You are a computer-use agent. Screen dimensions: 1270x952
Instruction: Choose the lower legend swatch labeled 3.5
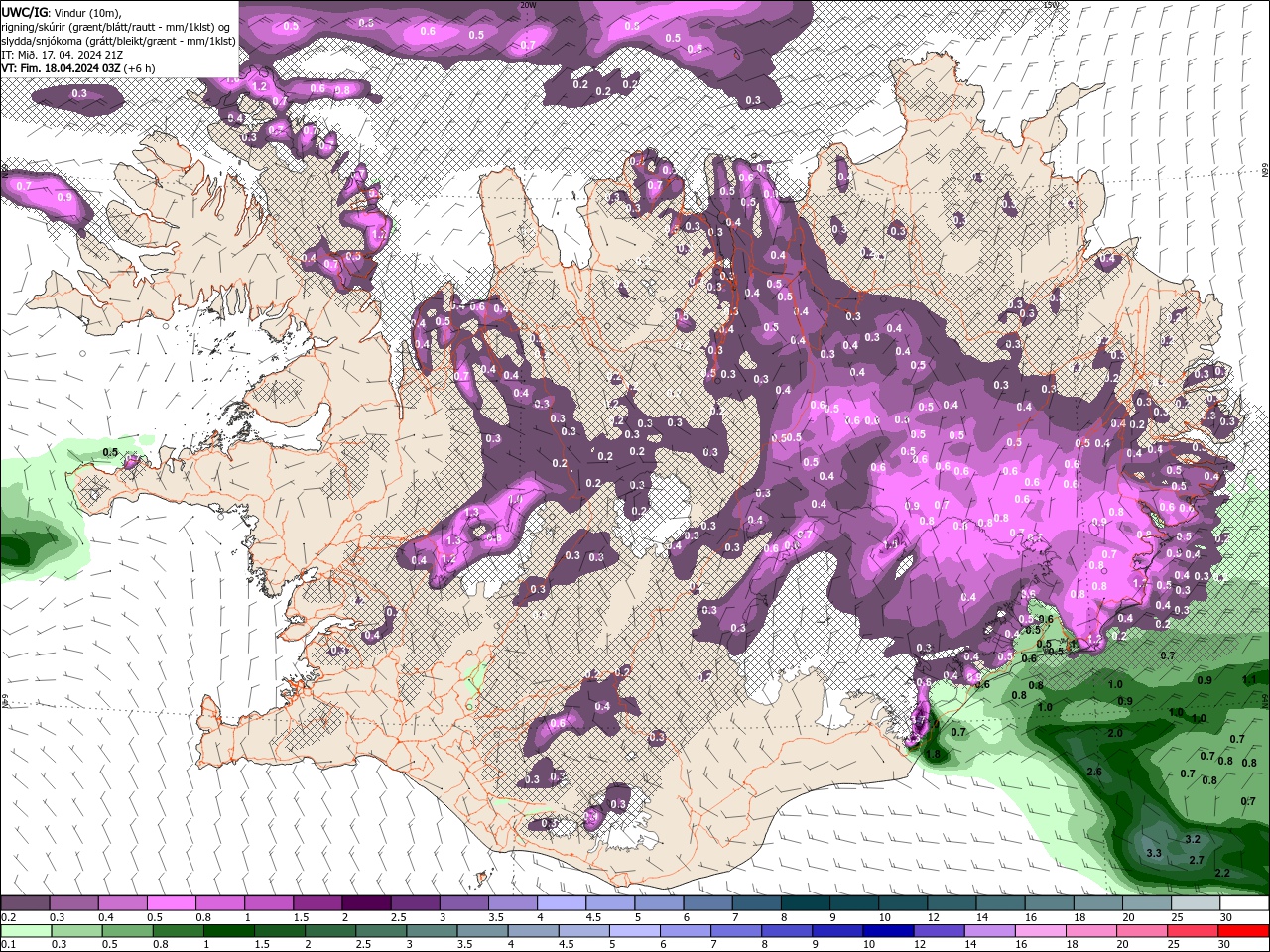click(x=482, y=931)
